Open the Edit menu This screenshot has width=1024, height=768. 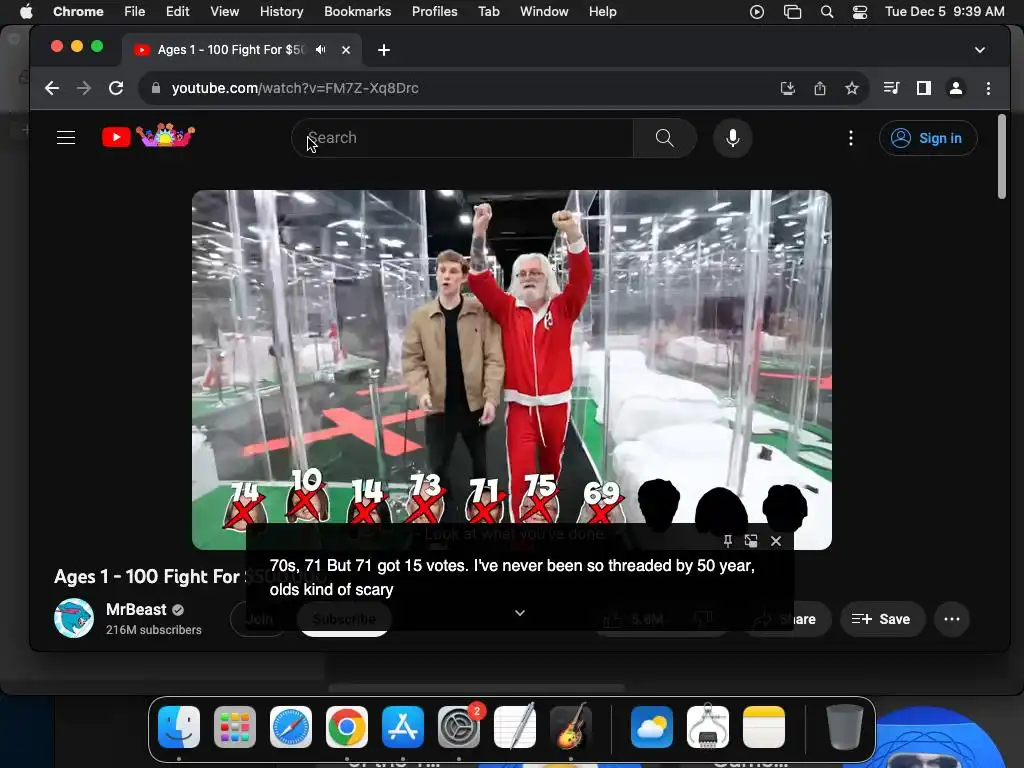click(x=177, y=12)
